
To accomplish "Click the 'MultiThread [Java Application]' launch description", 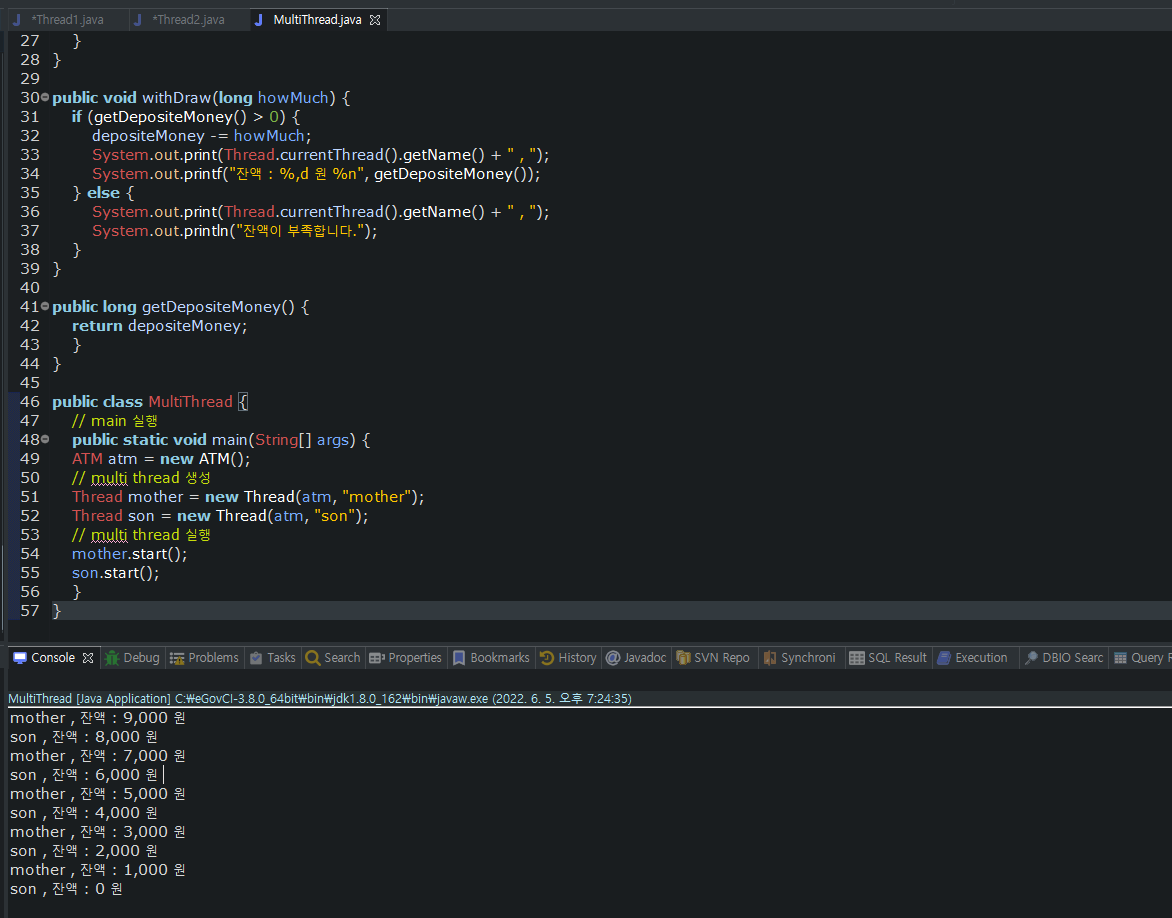I will click(x=90, y=699).
